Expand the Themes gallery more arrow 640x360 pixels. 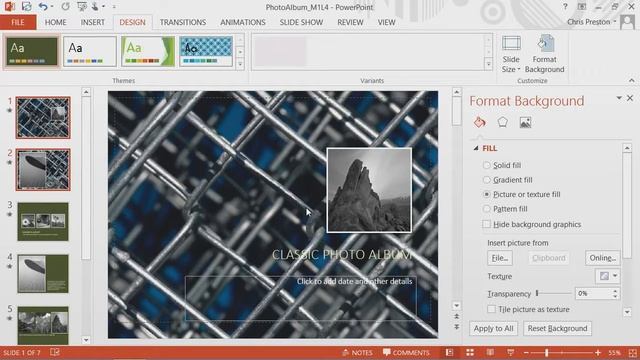point(240,64)
